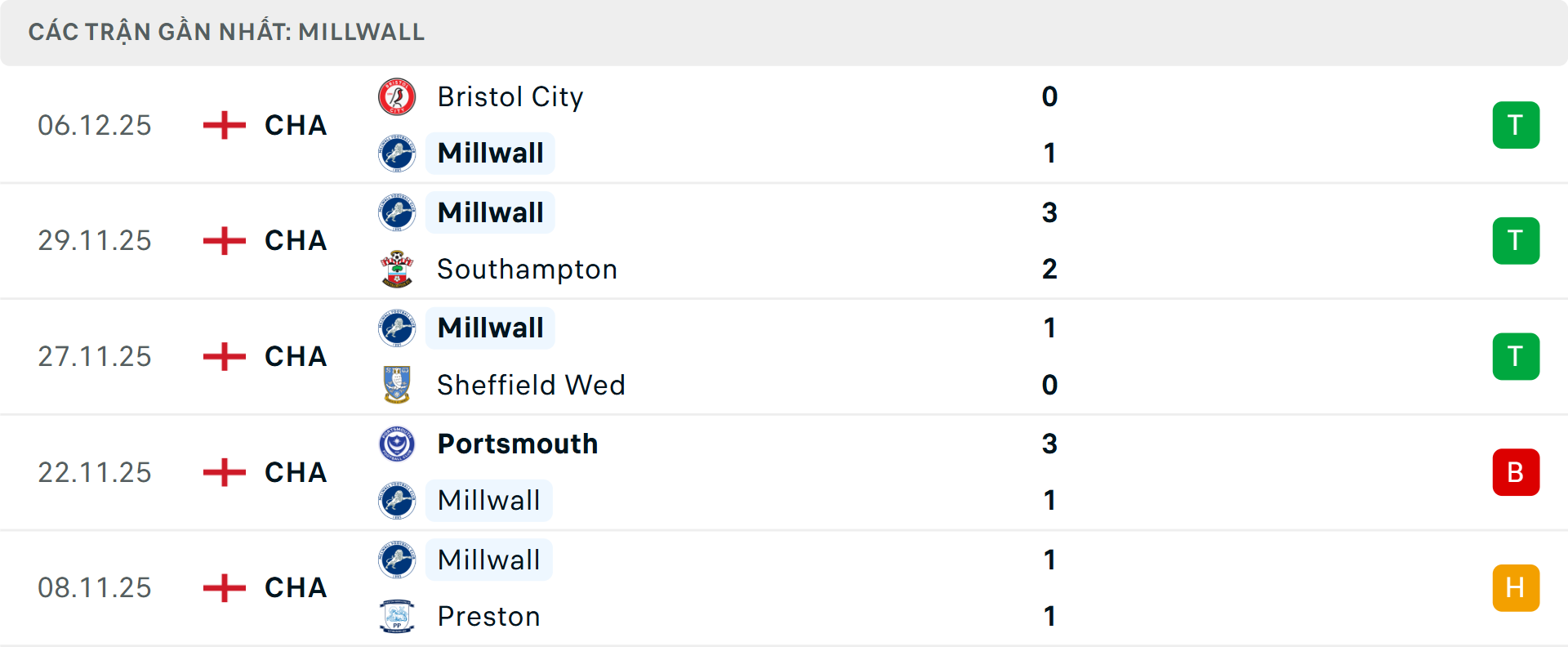Select the date 22.11.25
The width and height of the screenshot is (1568, 647).
pyautogui.click(x=95, y=472)
